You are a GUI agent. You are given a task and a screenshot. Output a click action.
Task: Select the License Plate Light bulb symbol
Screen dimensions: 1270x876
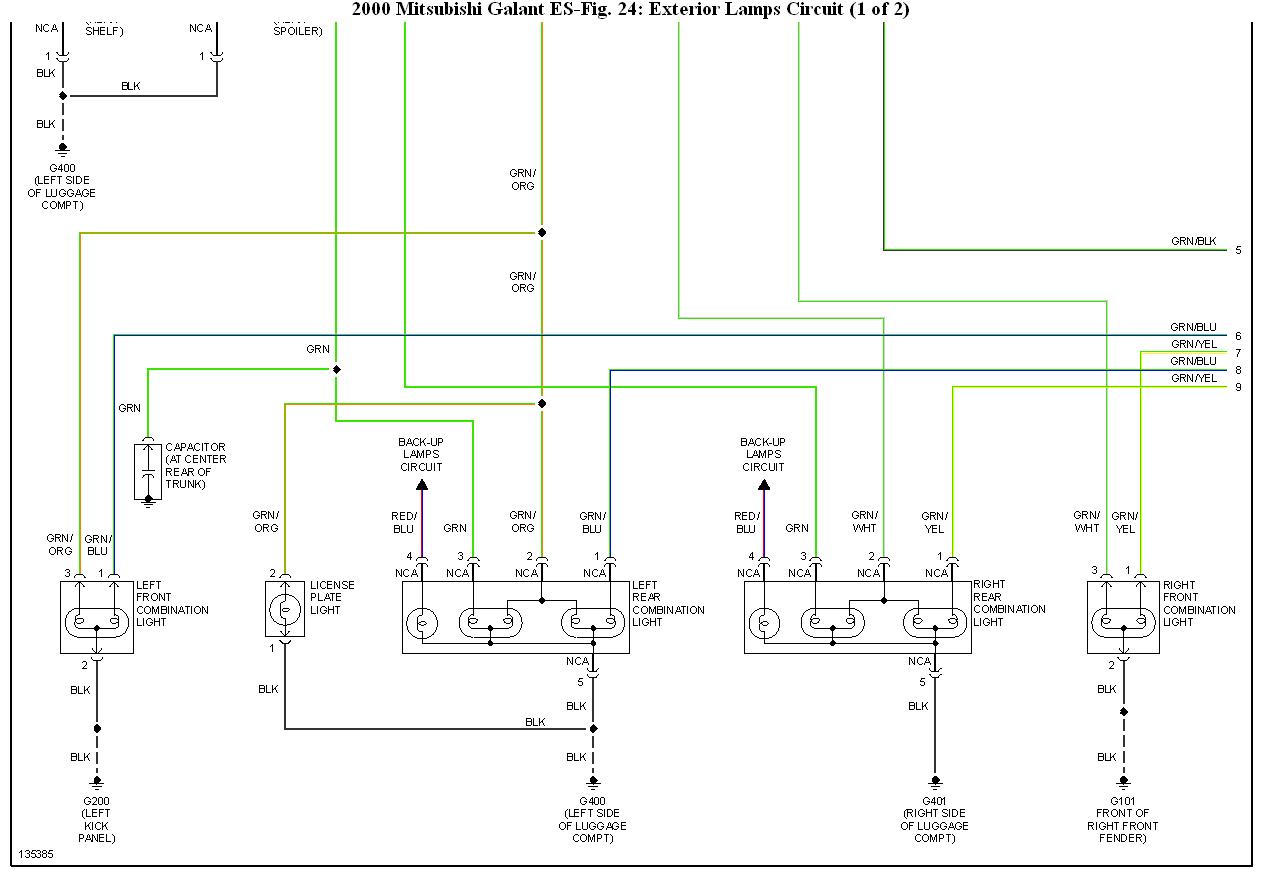(285, 609)
